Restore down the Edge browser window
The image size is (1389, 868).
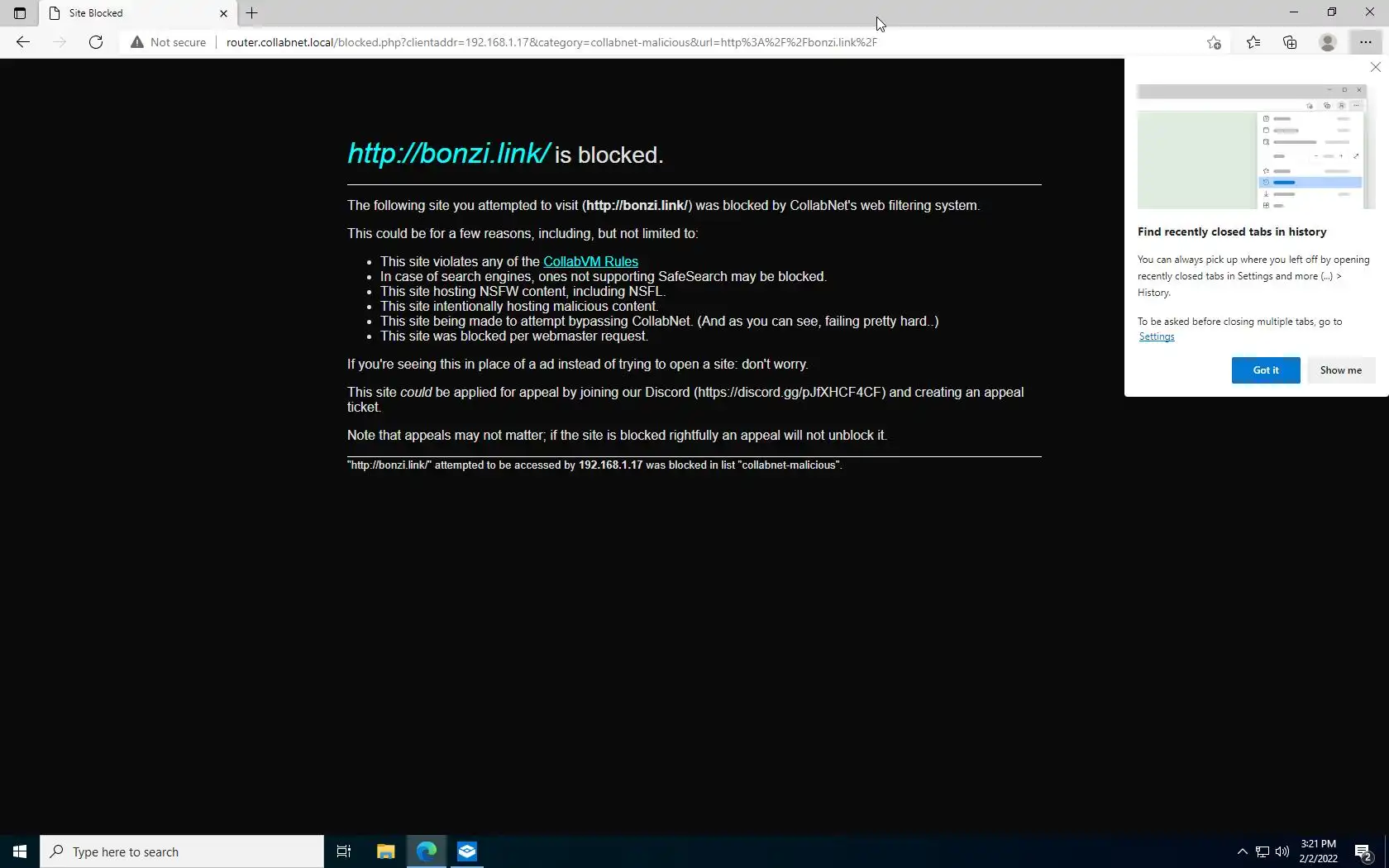pos(1332,12)
